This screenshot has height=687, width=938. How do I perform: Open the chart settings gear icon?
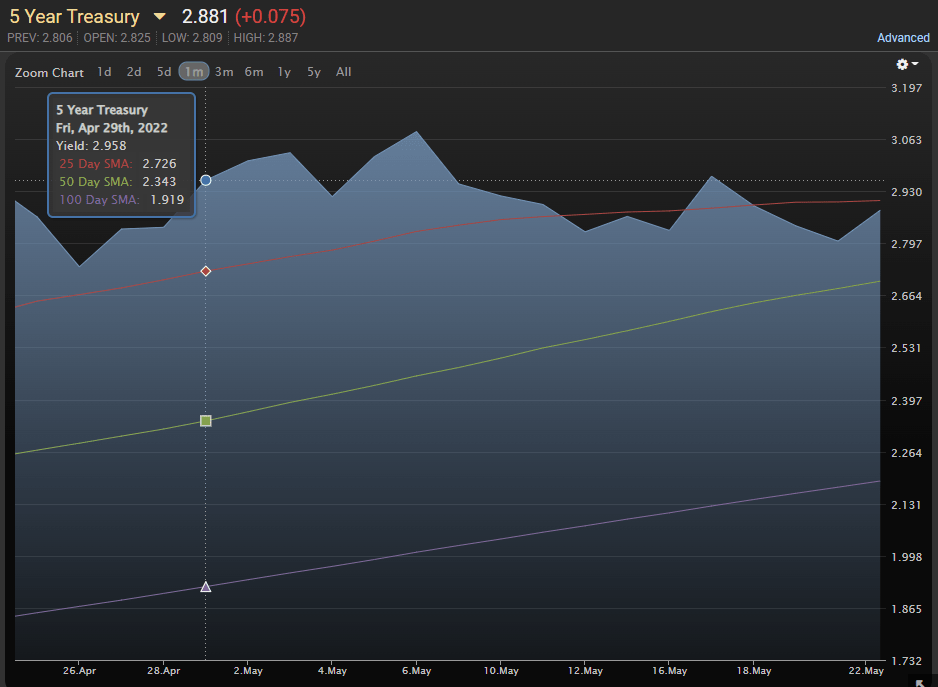[x=902, y=64]
